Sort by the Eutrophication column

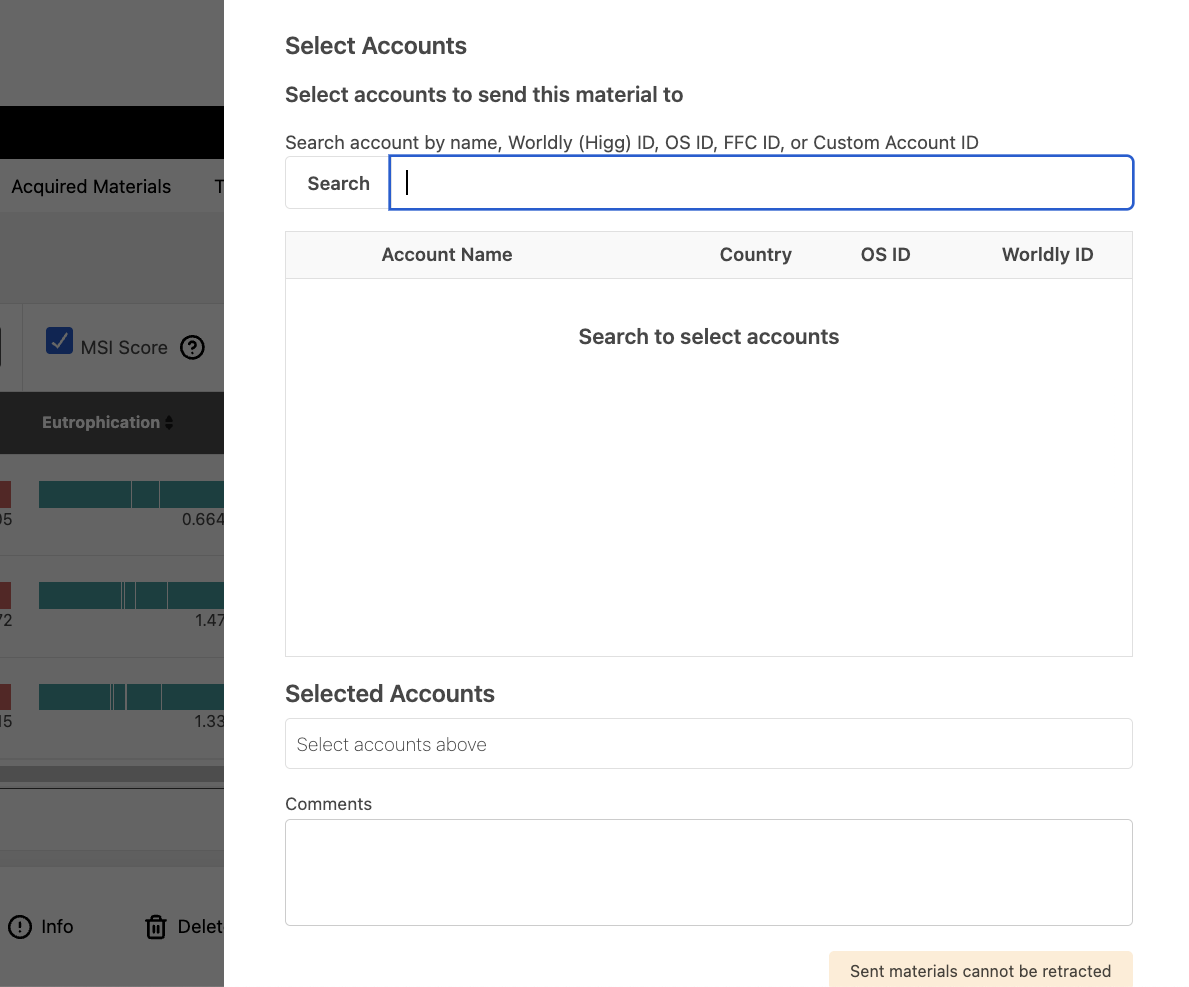coord(108,422)
